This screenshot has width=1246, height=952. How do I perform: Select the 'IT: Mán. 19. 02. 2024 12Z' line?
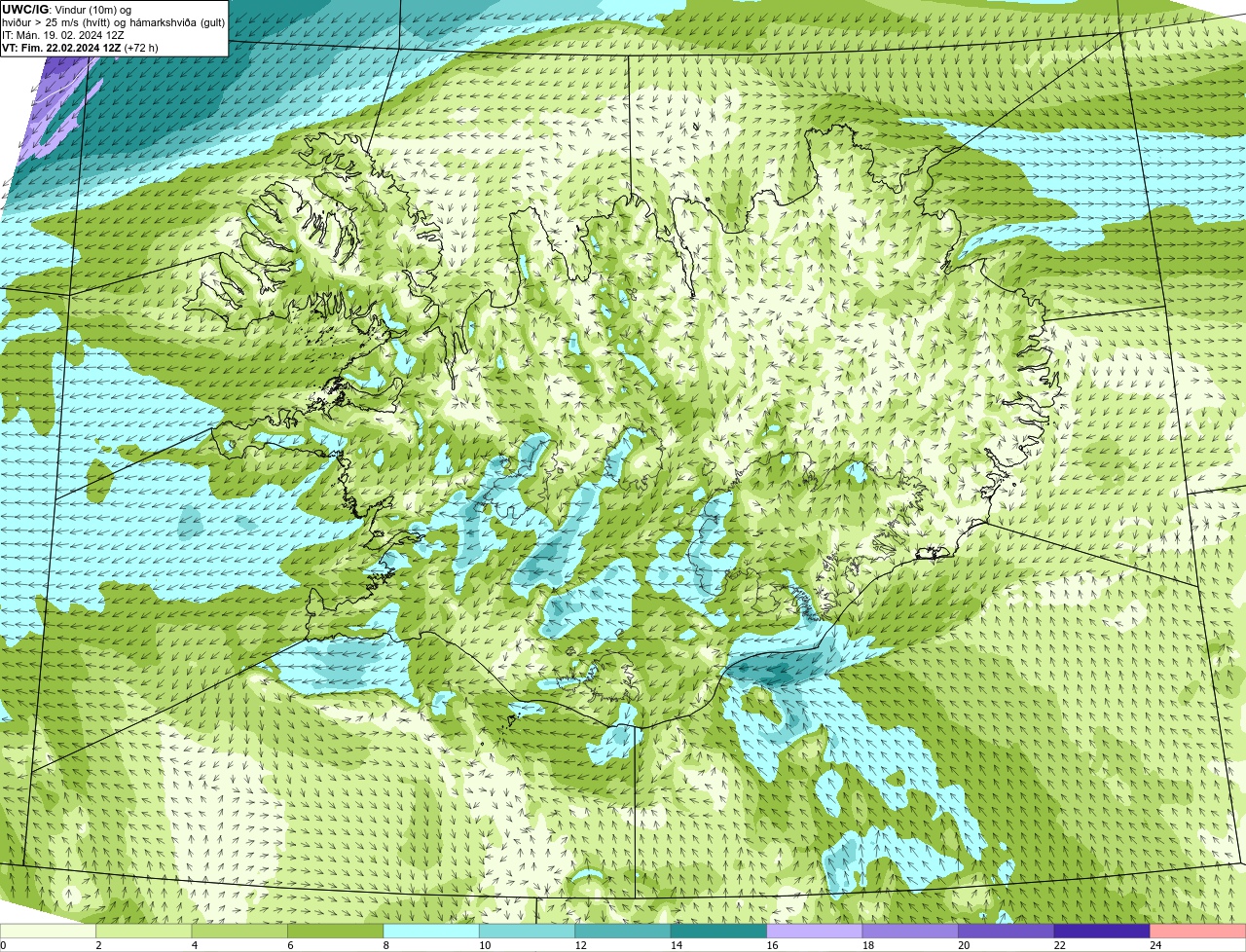click(x=61, y=34)
